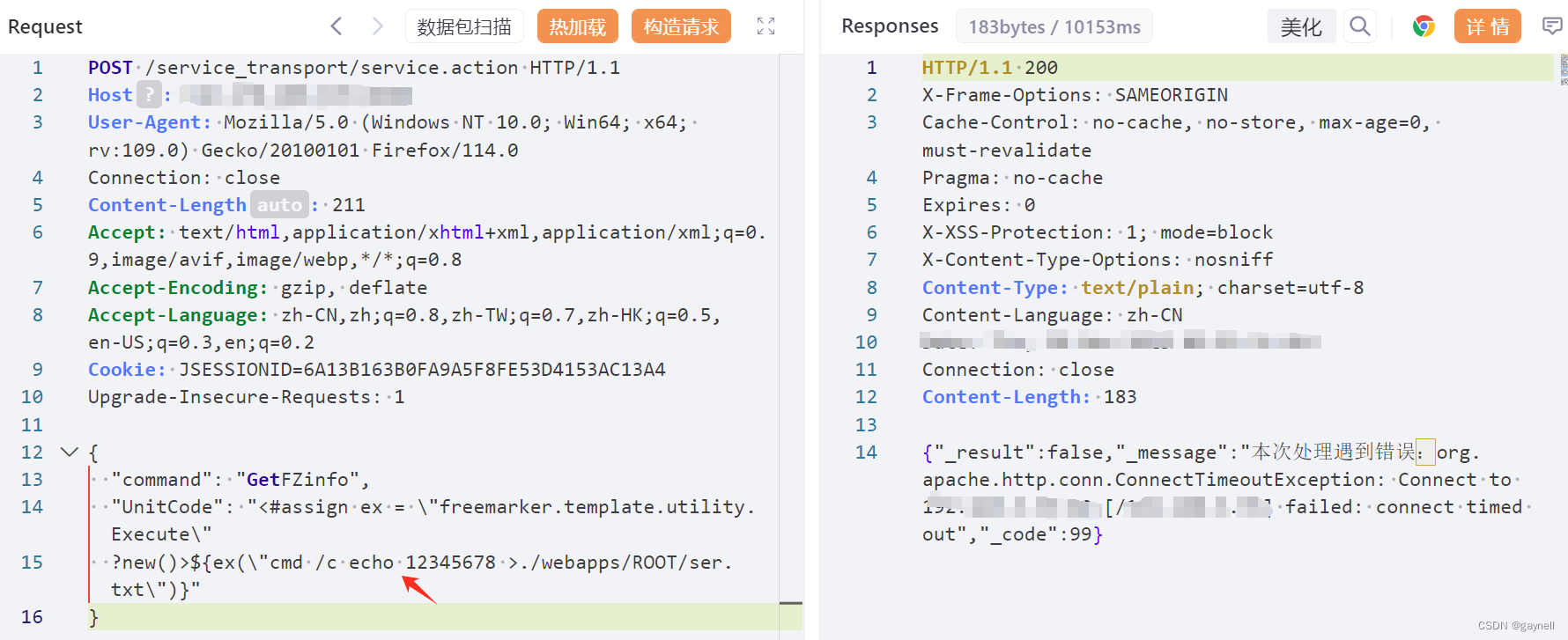Click X-XSS-Protection response header

[1098, 232]
